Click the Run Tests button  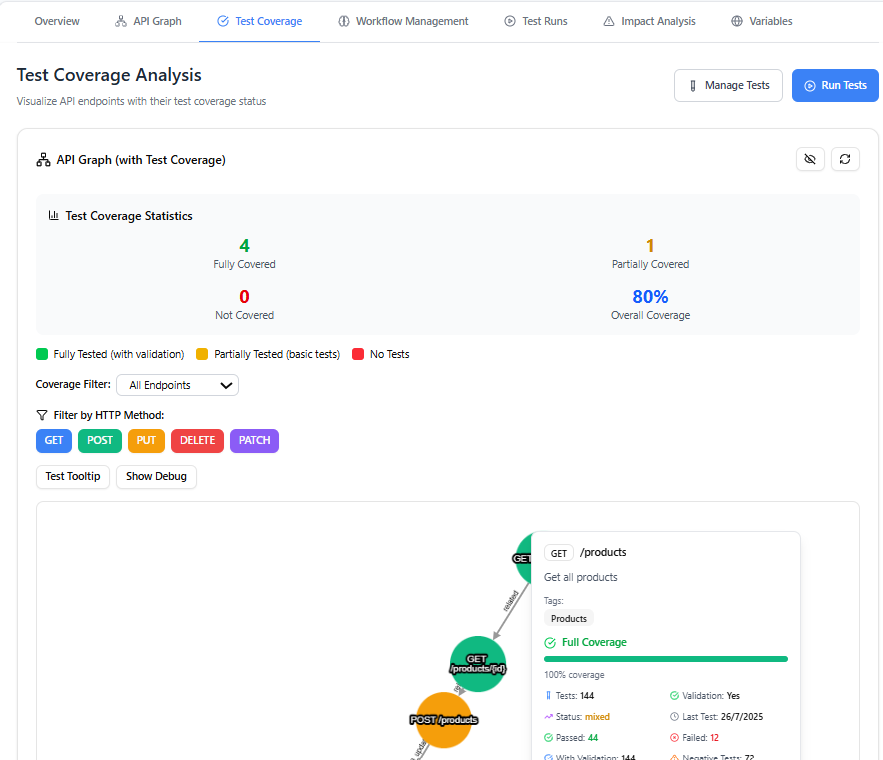pyautogui.click(x=835, y=85)
